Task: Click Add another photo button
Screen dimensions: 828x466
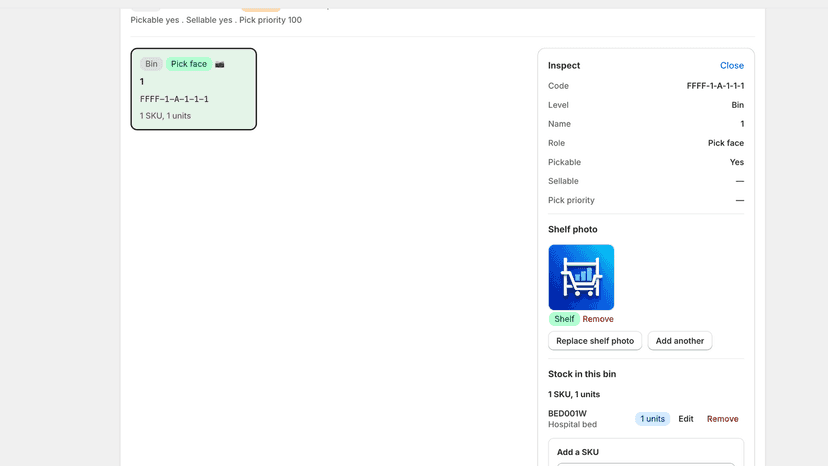Action: coord(680,341)
